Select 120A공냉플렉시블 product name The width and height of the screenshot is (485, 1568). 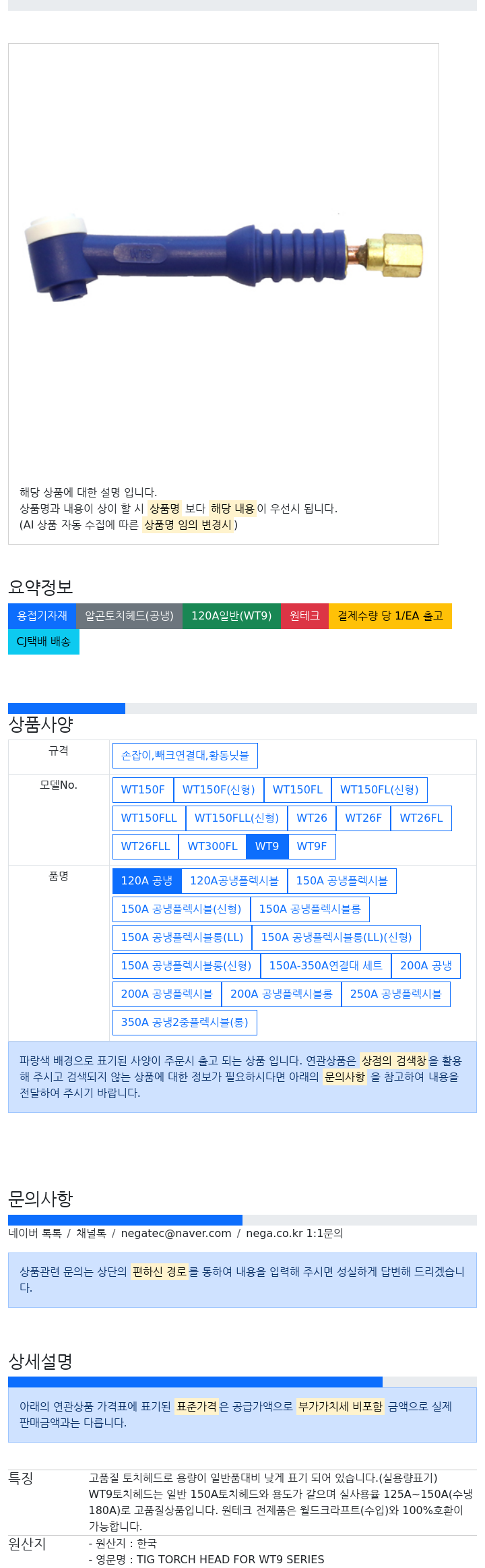click(234, 880)
